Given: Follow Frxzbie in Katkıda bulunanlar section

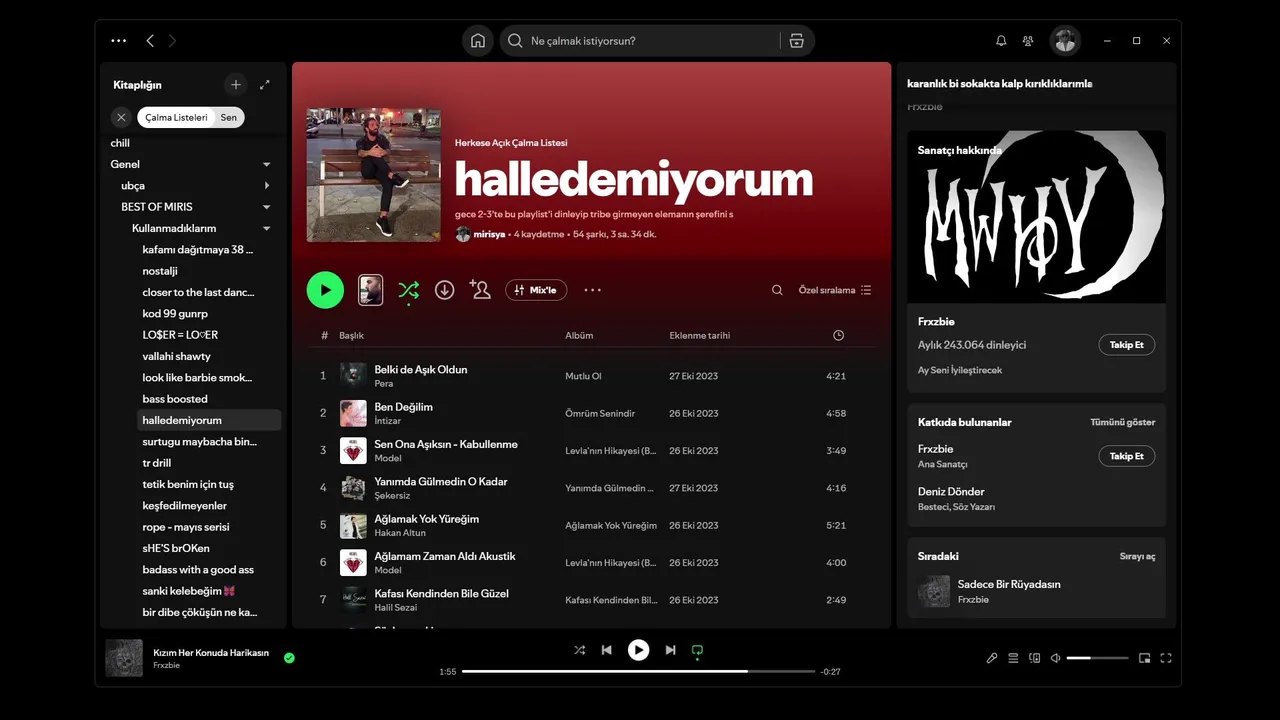Looking at the screenshot, I should click(x=1127, y=456).
